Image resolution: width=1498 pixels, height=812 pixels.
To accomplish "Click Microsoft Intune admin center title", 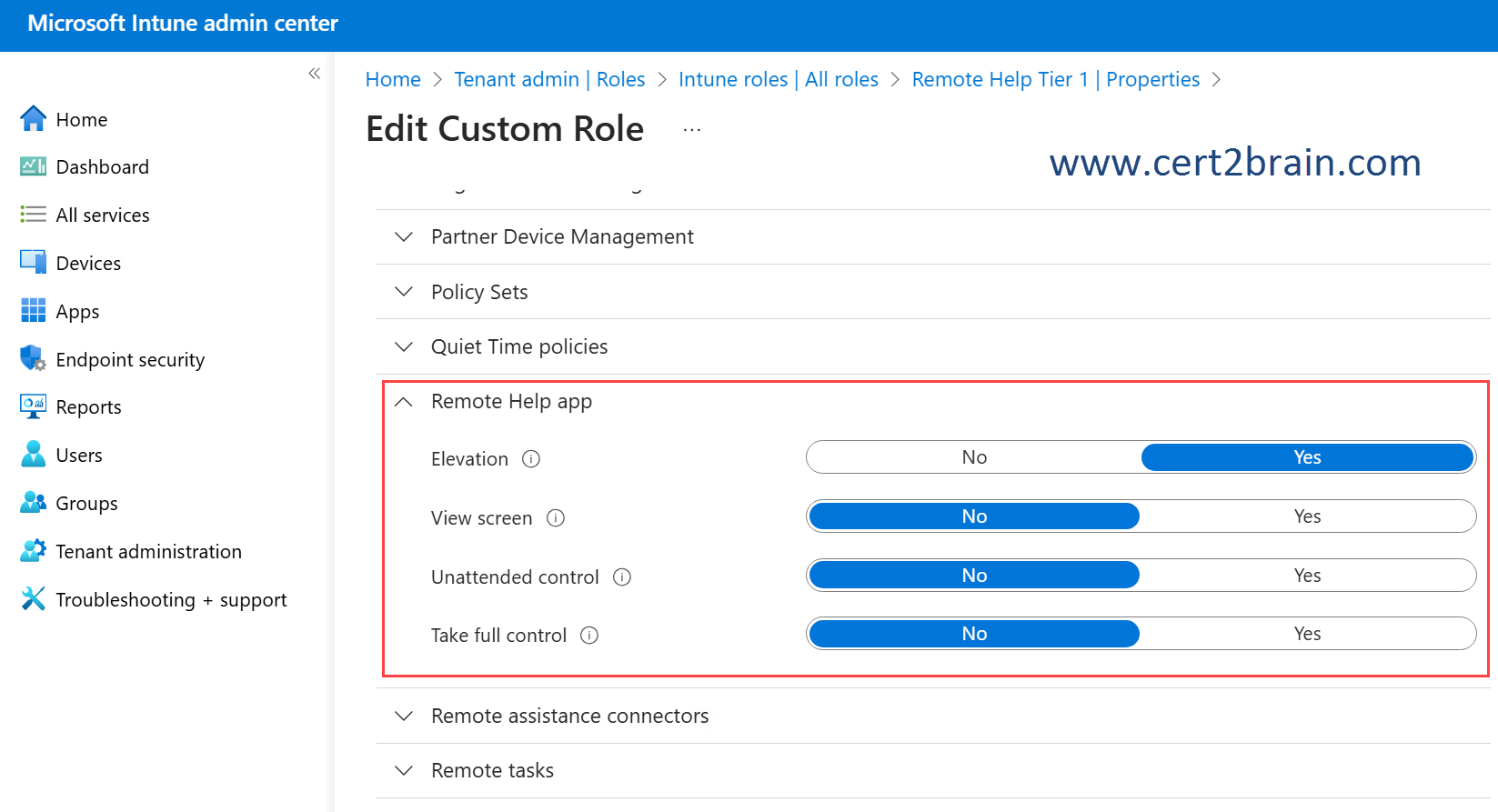I will 183,24.
